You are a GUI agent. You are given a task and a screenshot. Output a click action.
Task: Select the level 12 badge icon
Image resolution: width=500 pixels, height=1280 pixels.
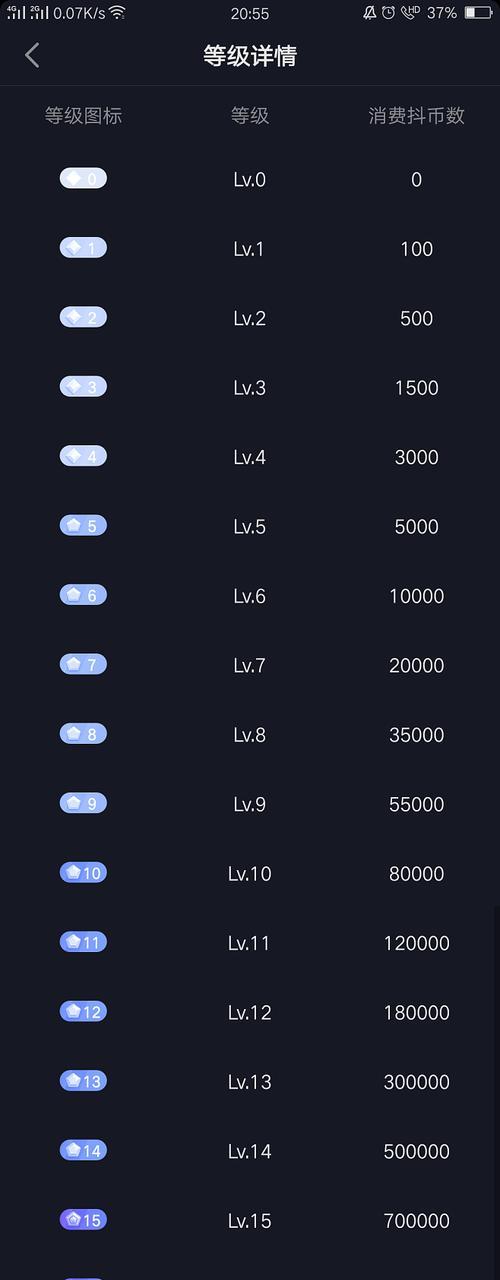click(83, 1012)
